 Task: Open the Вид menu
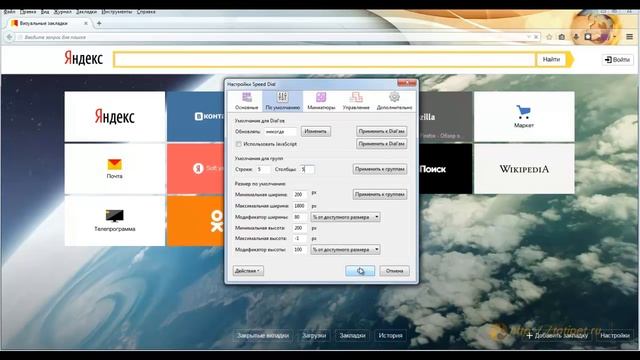(45, 12)
